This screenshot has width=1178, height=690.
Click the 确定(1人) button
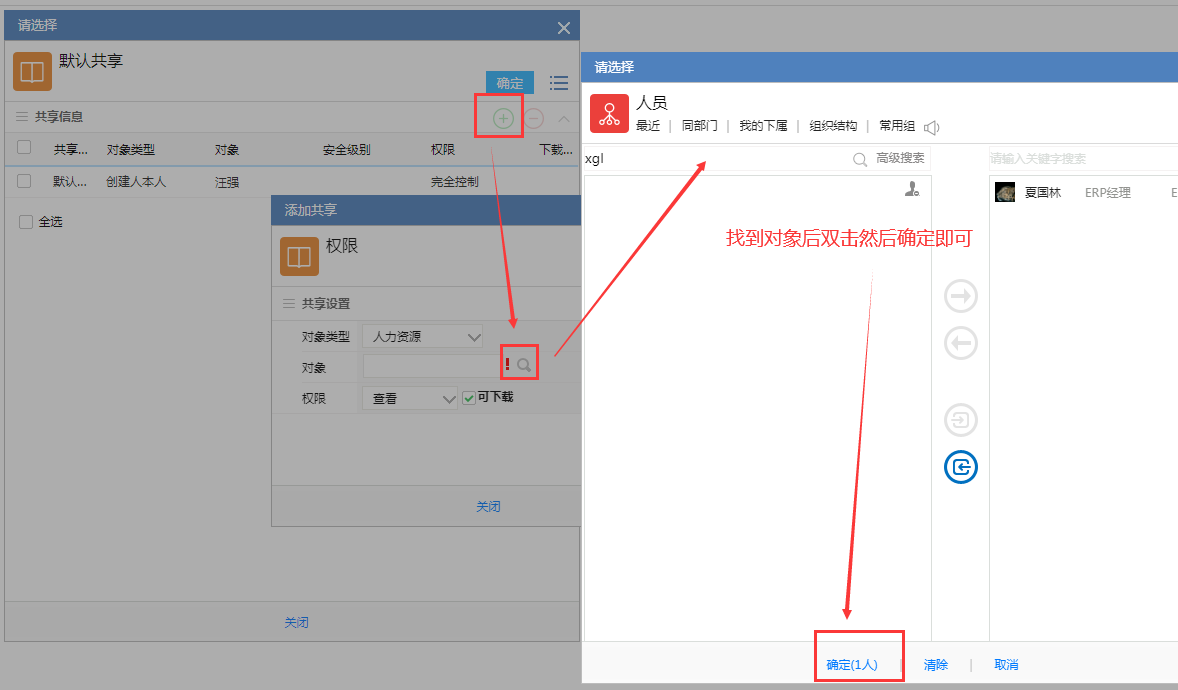pyautogui.click(x=851, y=665)
